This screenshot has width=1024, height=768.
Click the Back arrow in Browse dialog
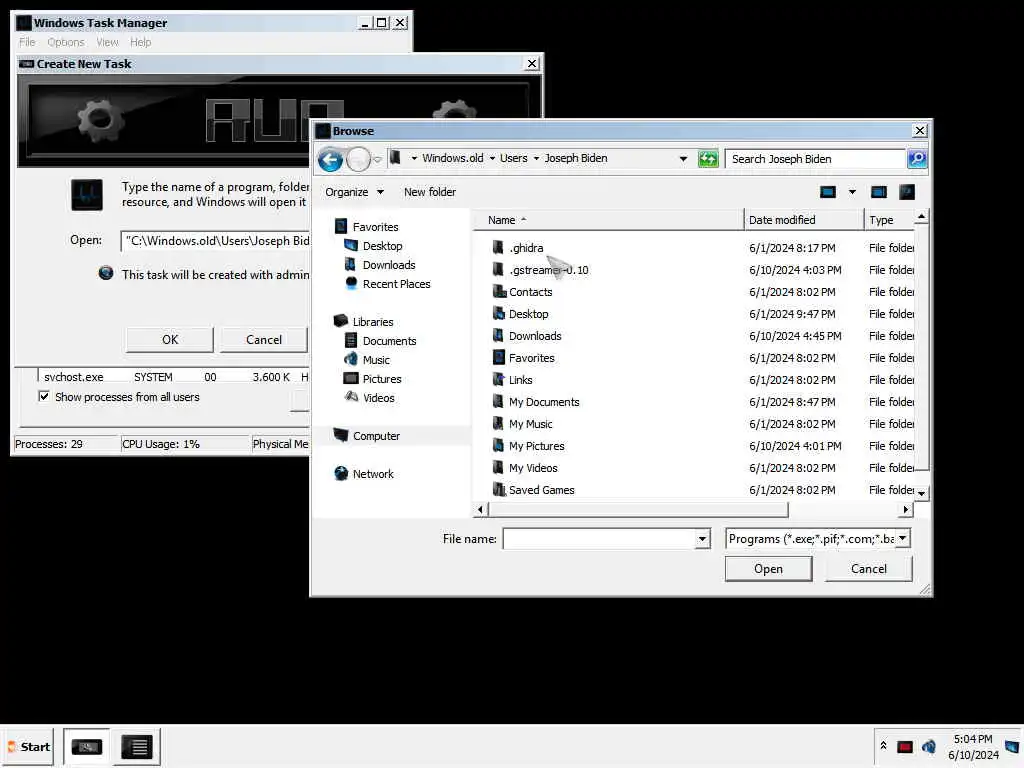coord(330,159)
